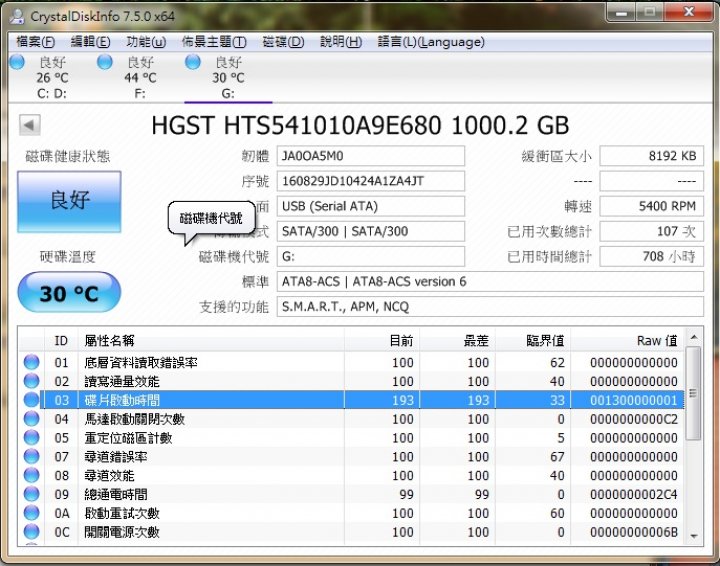Viewport: 720px width, 566px height.
Task: Click status orb icon of attribute 07
Action: (31, 456)
